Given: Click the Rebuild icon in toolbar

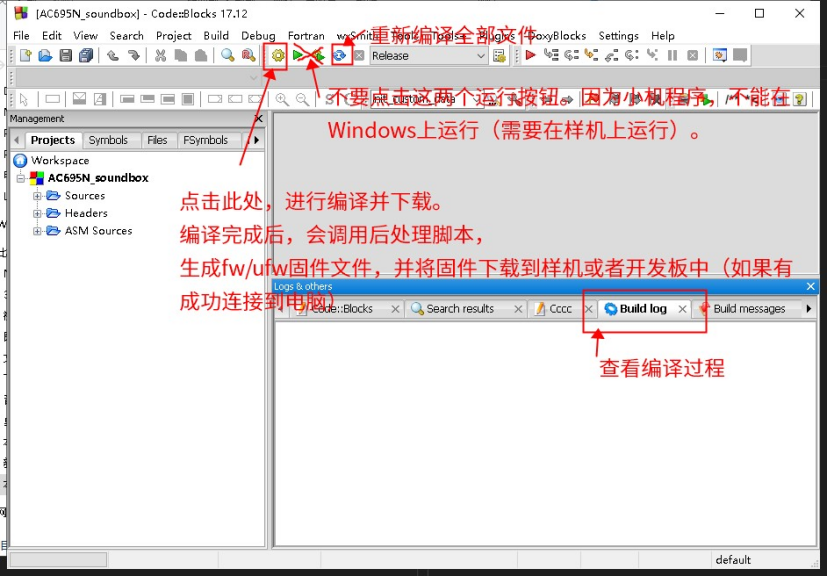Looking at the screenshot, I should click(x=340, y=55).
